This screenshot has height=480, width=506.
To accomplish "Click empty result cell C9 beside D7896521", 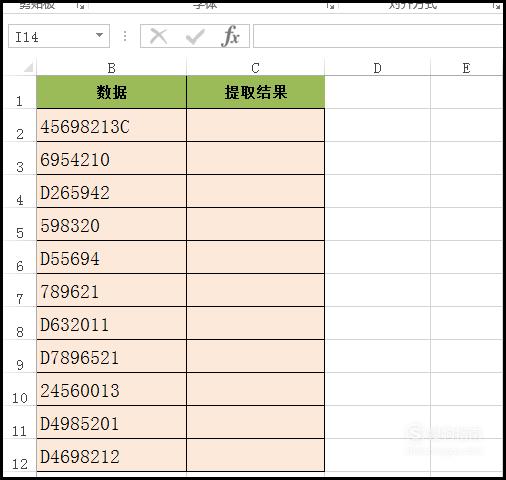I will pyautogui.click(x=255, y=356).
